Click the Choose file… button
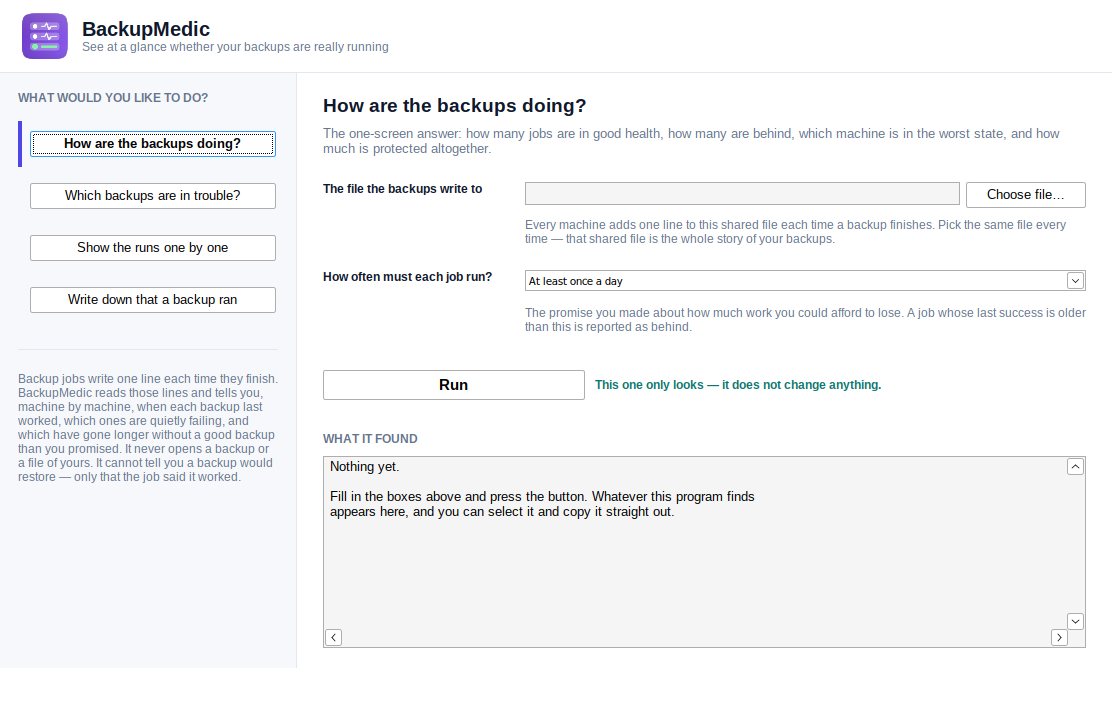This screenshot has height=726, width=1112. tap(1025, 194)
